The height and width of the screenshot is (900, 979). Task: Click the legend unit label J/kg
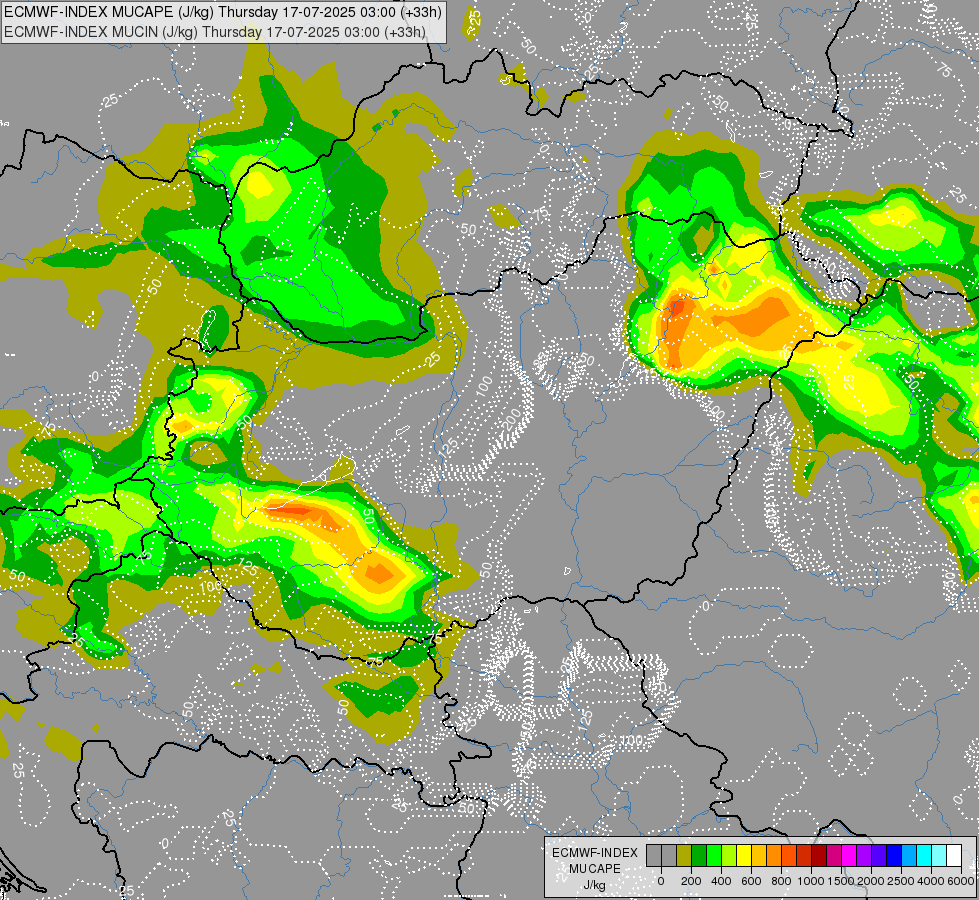coord(595,885)
